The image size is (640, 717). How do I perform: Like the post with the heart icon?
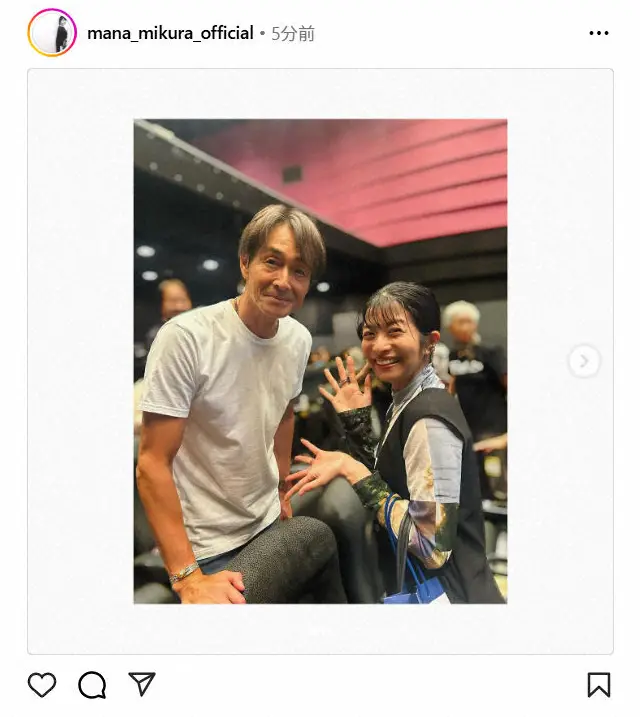click(42, 685)
